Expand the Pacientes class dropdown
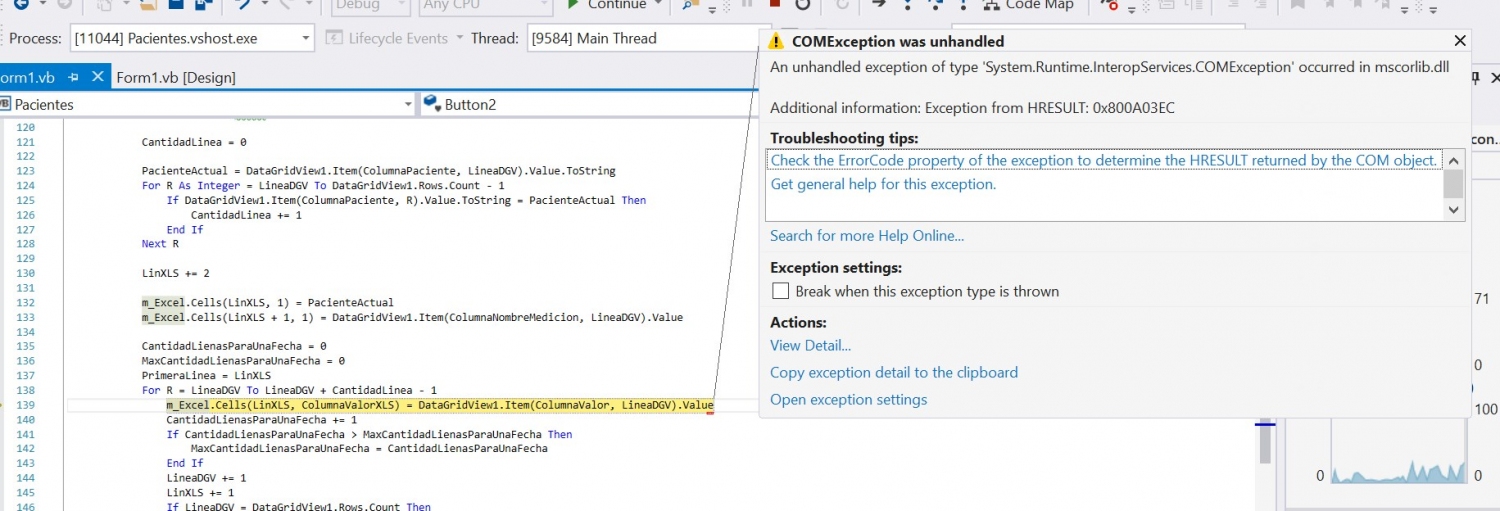1500x511 pixels. 407,104
